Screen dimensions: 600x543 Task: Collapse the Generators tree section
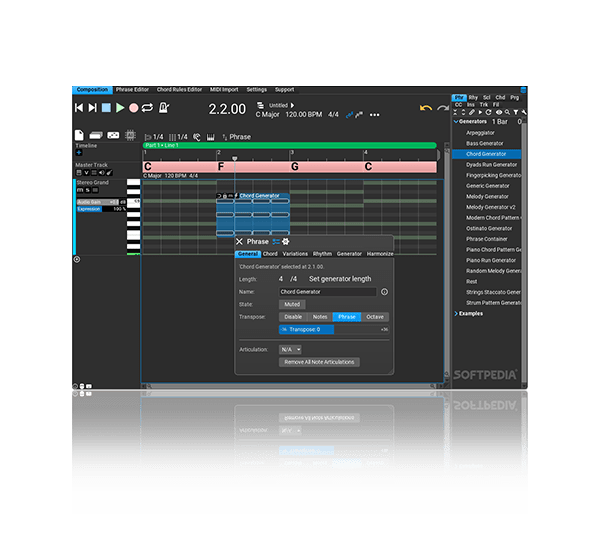click(x=456, y=122)
